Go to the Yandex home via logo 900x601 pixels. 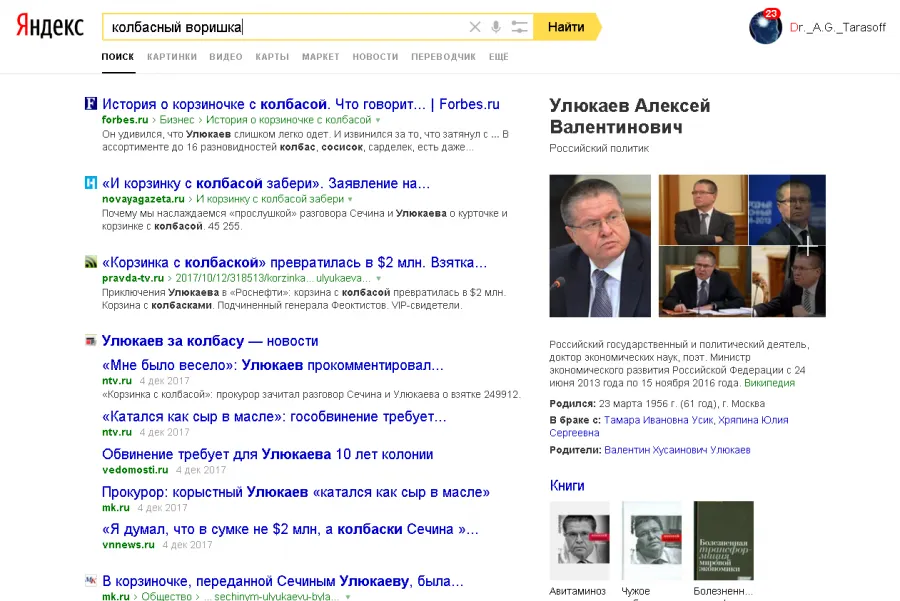point(50,26)
